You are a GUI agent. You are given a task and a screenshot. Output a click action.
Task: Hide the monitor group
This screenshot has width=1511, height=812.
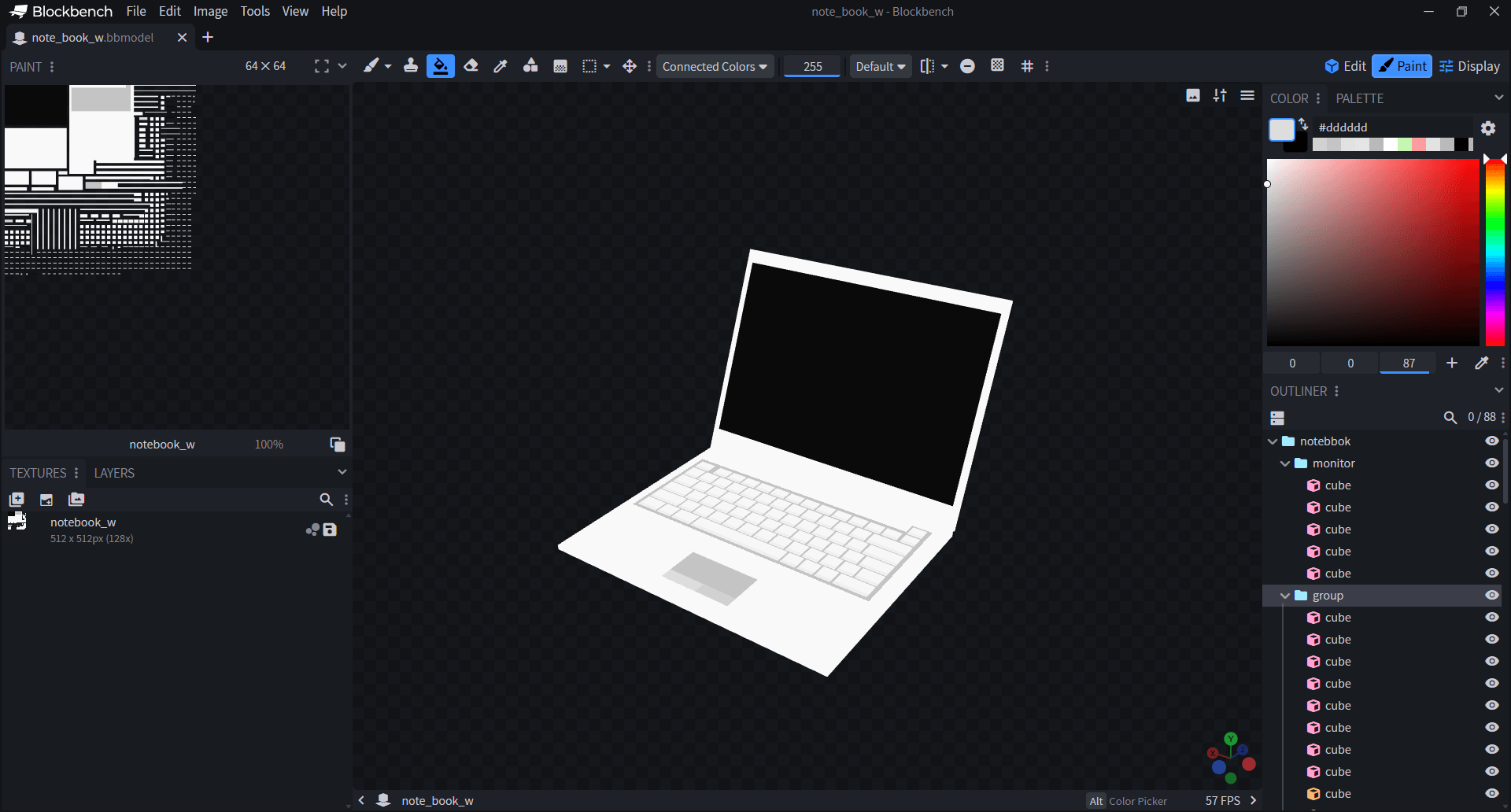tap(1492, 463)
